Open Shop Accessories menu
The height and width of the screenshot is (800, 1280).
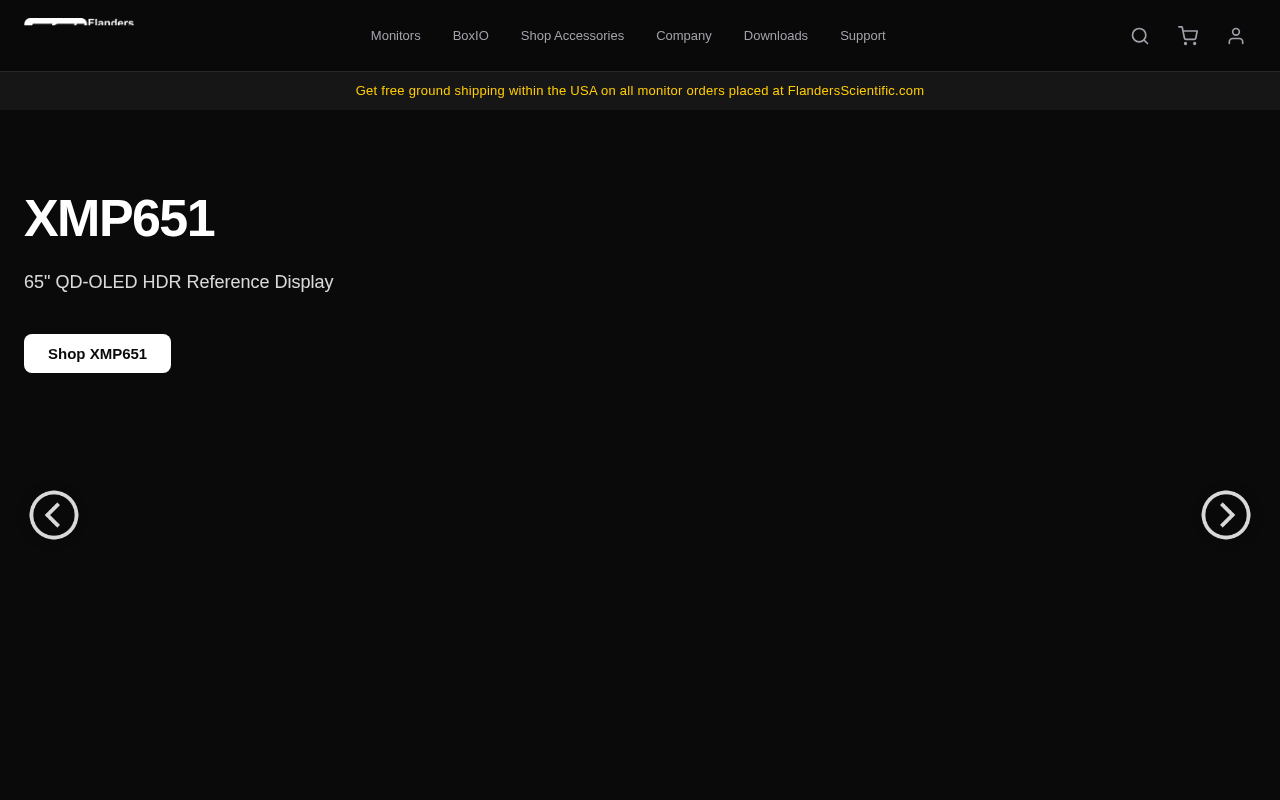[572, 36]
